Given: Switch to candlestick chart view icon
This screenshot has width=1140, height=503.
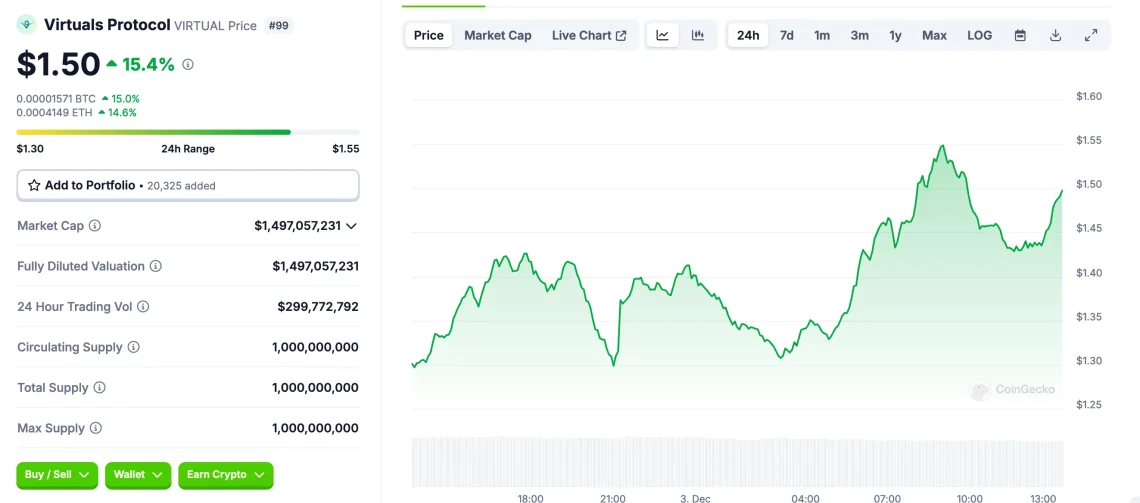Looking at the screenshot, I should coord(698,35).
